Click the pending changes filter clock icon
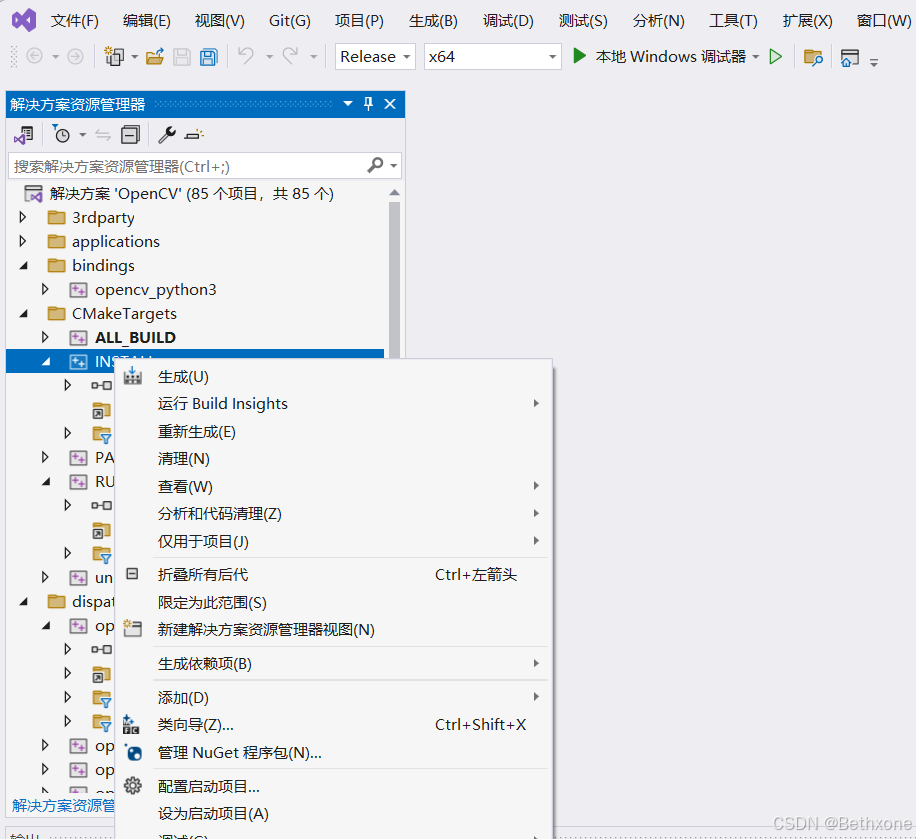Screen dimensions: 916x839 click(x=61, y=134)
